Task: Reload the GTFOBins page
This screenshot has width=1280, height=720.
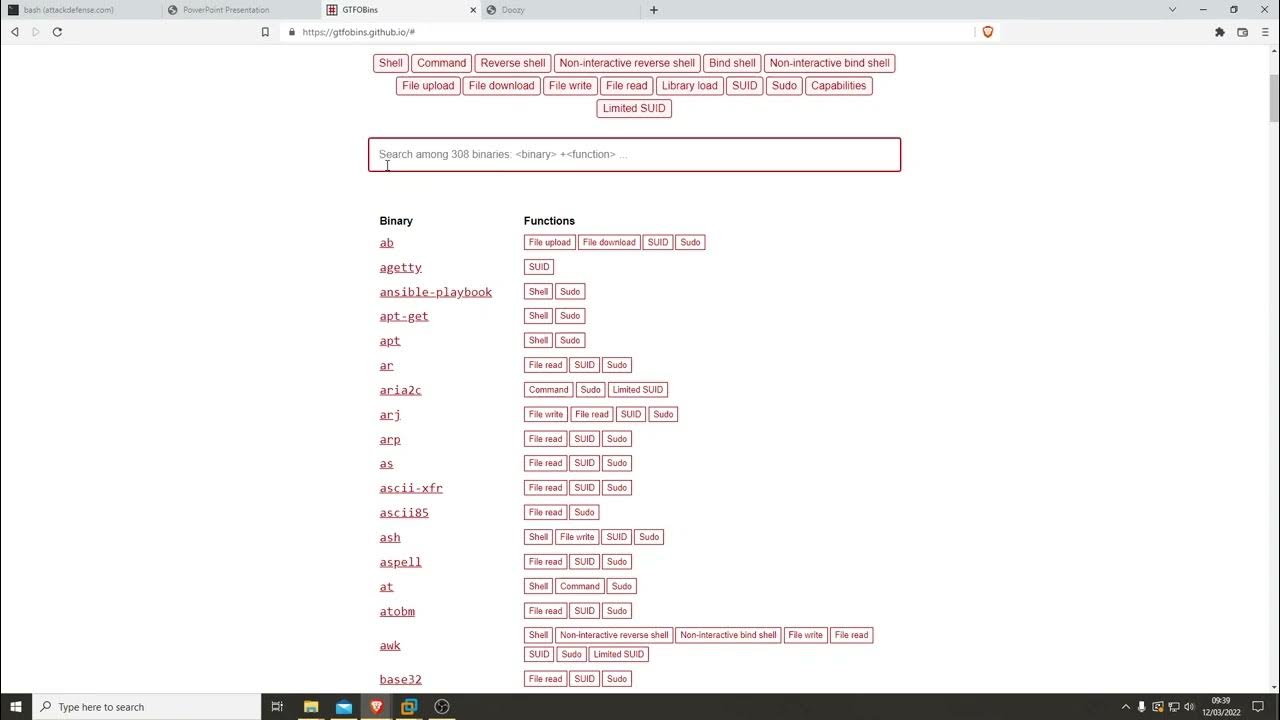Action: [x=57, y=32]
